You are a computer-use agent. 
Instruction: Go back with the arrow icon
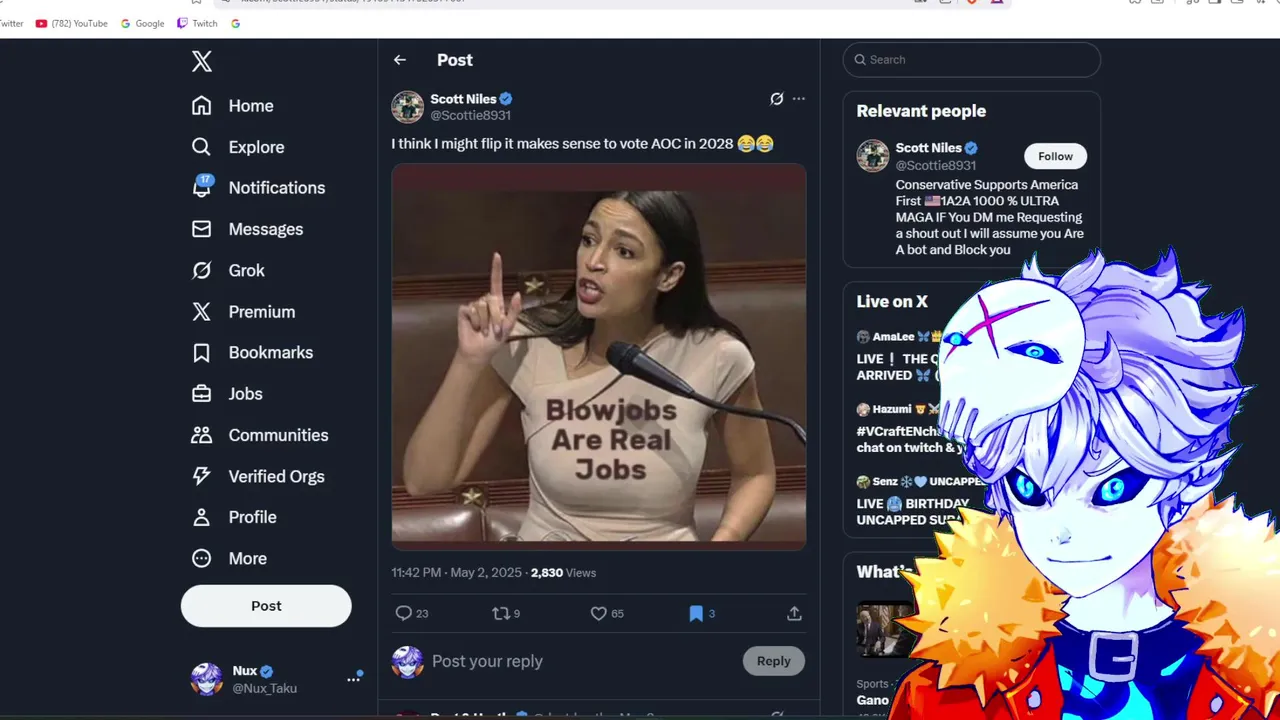400,60
